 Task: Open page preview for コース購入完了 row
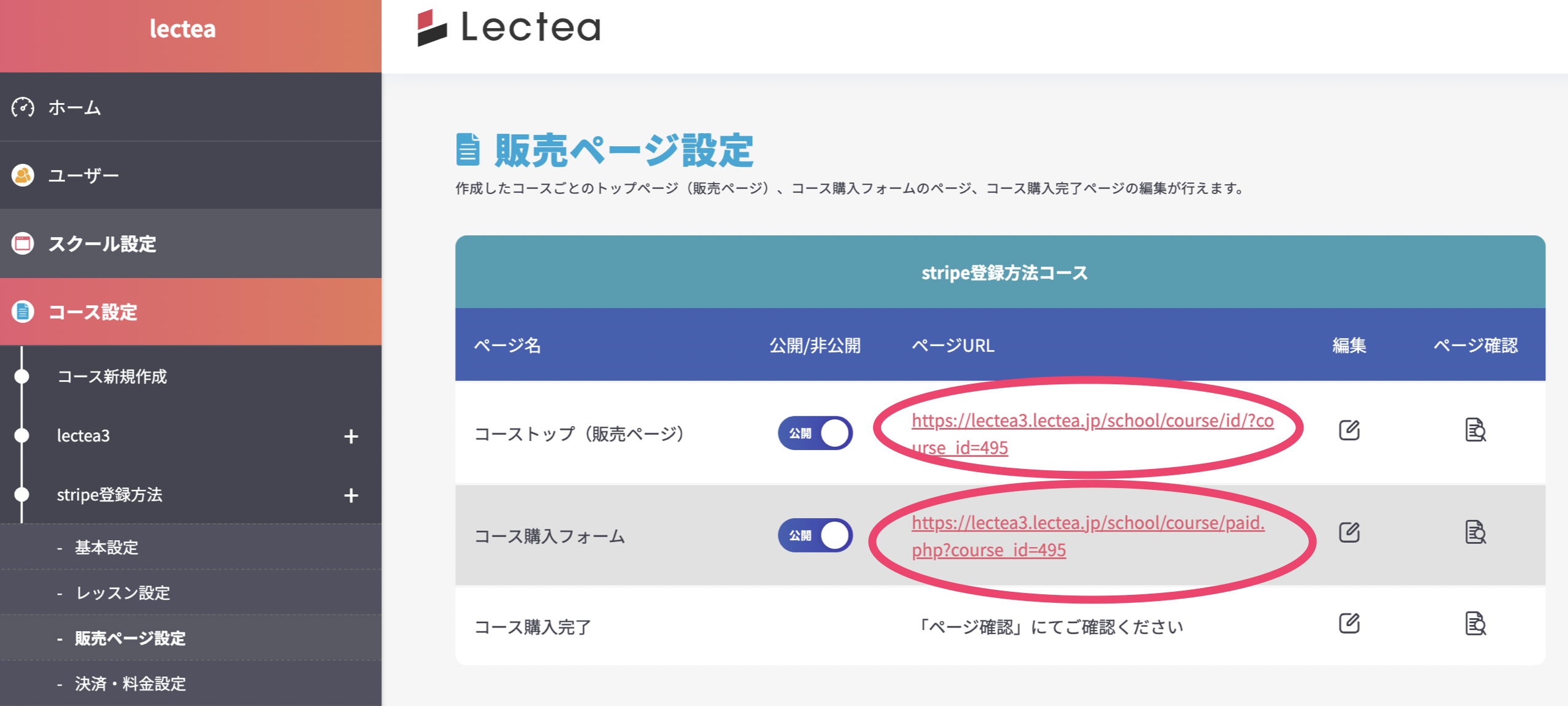coord(1475,624)
